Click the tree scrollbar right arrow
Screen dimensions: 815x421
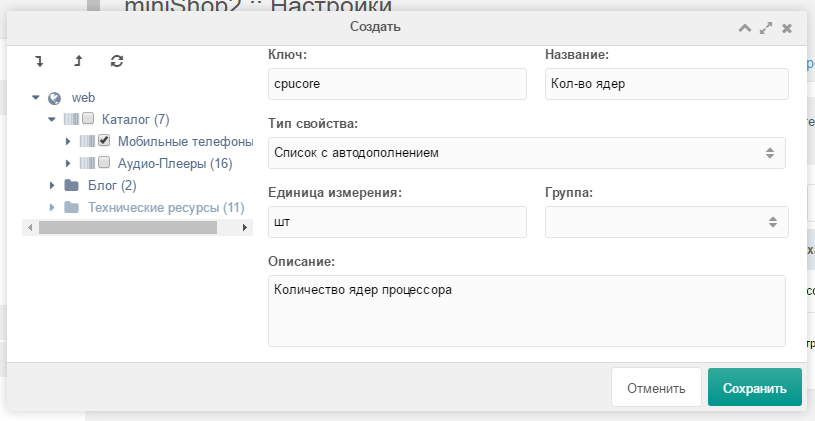[x=245, y=227]
